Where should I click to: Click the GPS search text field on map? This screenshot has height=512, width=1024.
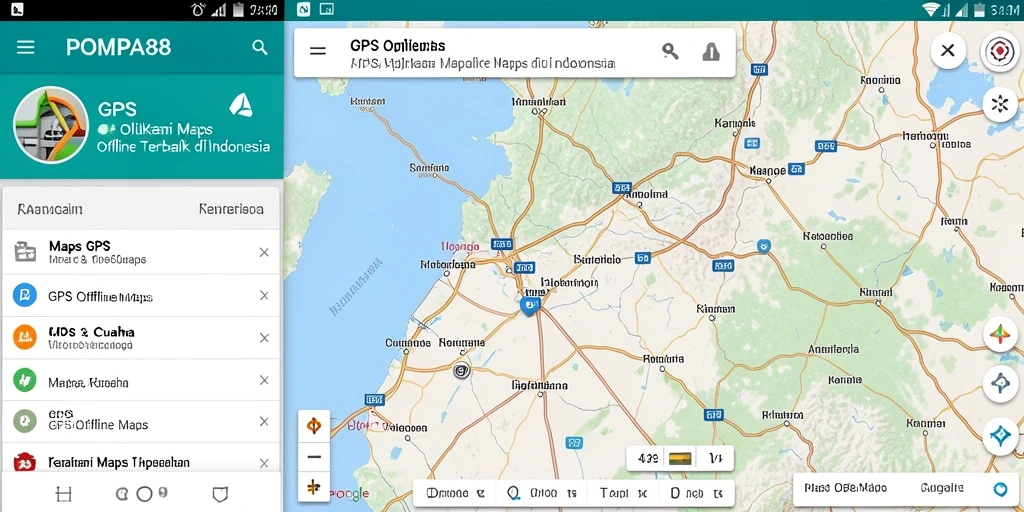coord(483,54)
